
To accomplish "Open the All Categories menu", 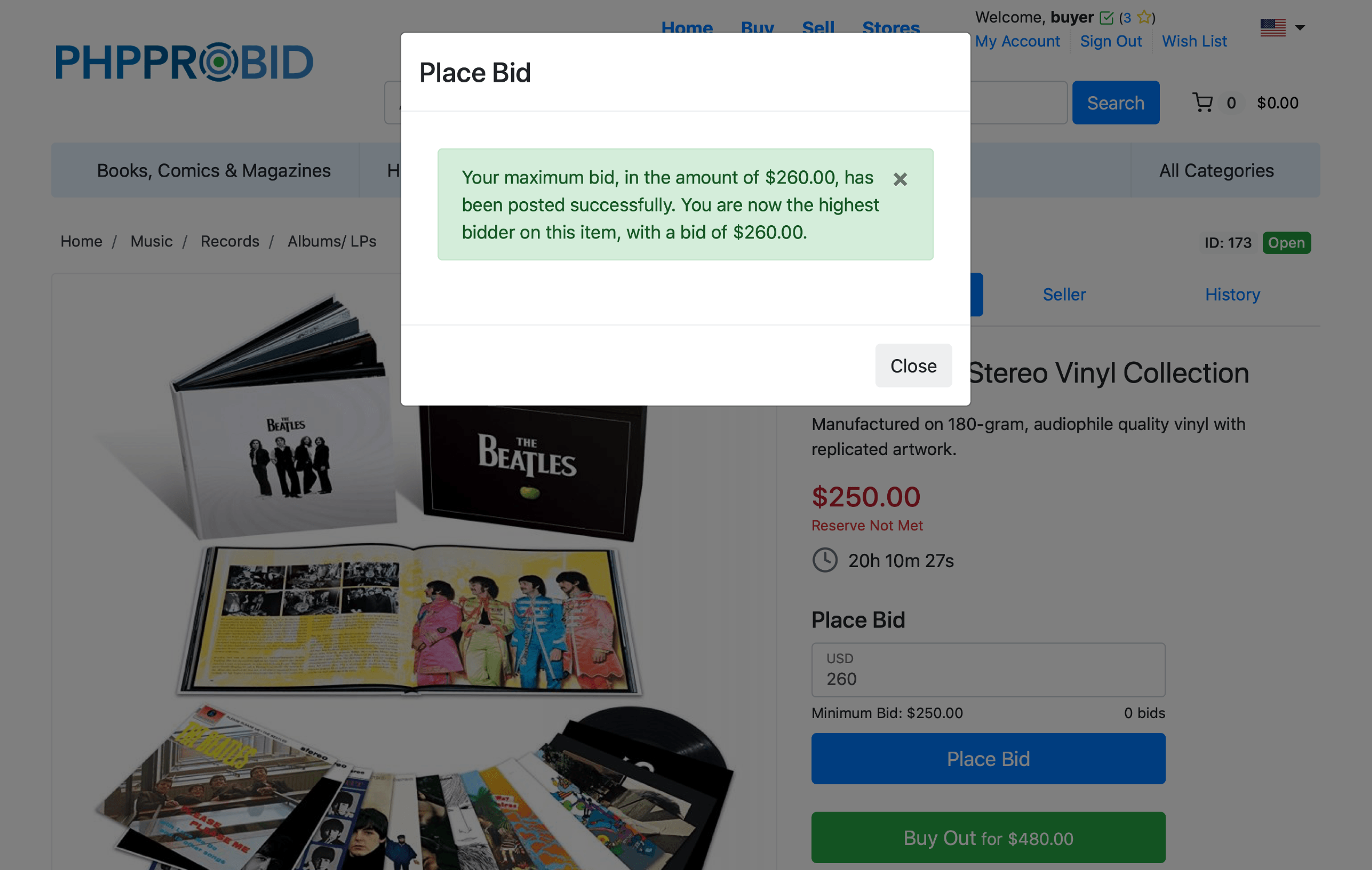I will pos(1216,170).
